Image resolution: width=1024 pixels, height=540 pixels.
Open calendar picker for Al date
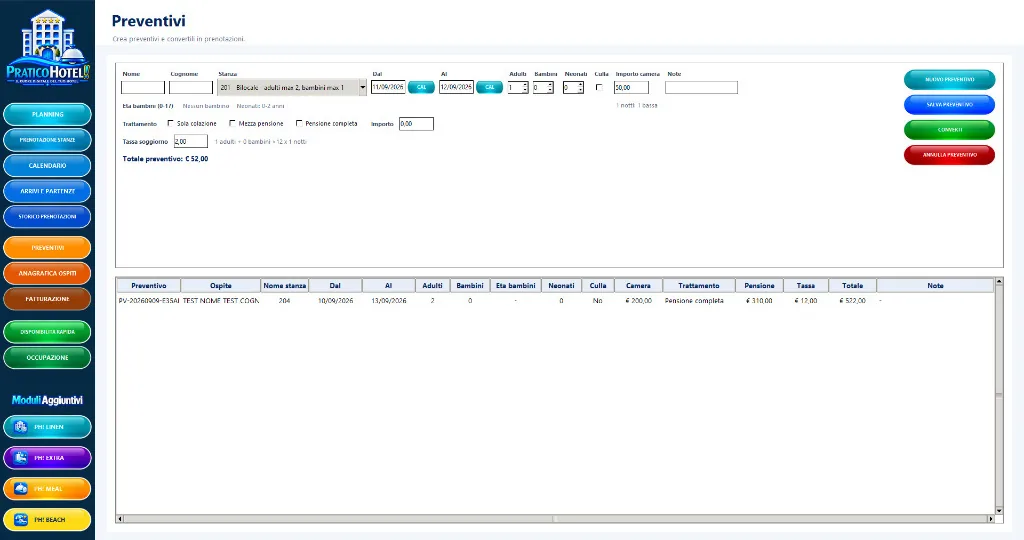(x=489, y=87)
